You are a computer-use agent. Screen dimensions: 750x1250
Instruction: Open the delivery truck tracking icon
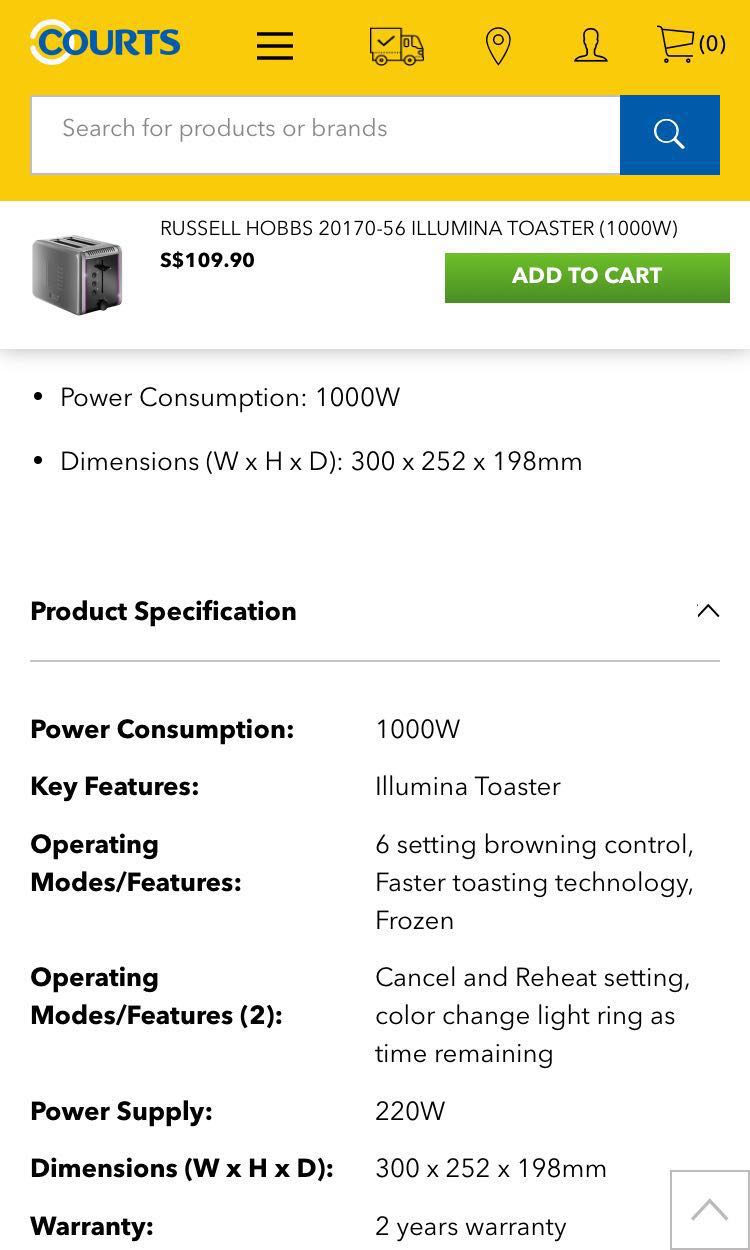click(396, 45)
